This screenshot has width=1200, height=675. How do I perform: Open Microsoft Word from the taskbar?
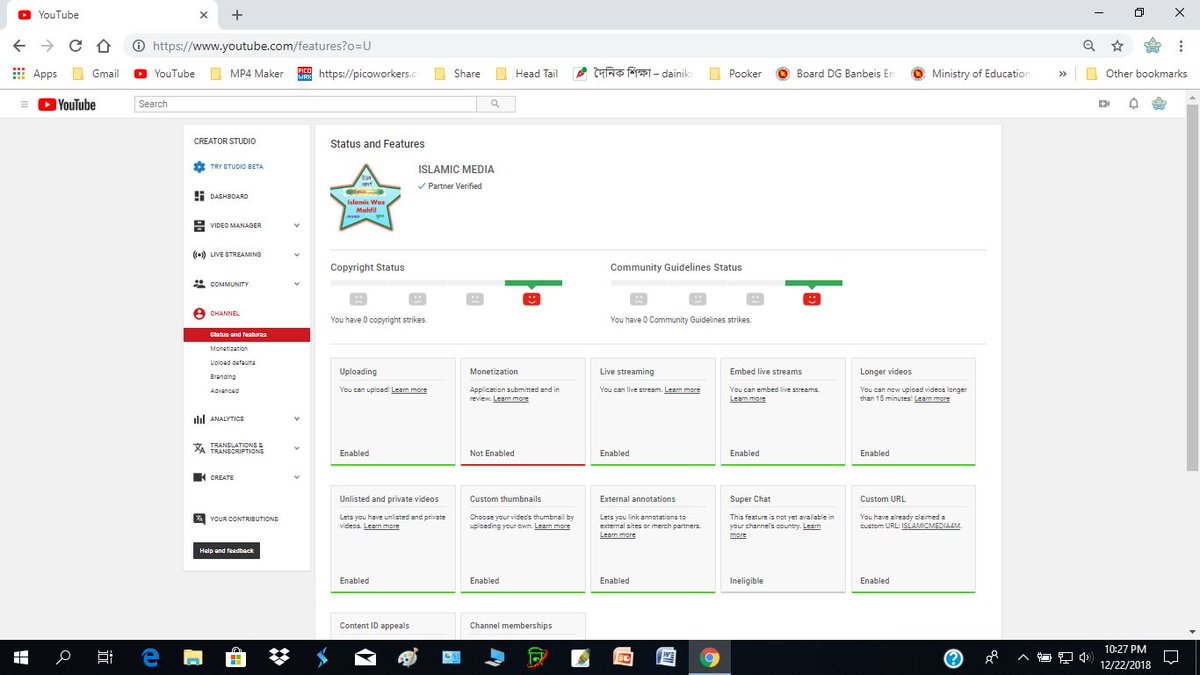tap(666, 657)
